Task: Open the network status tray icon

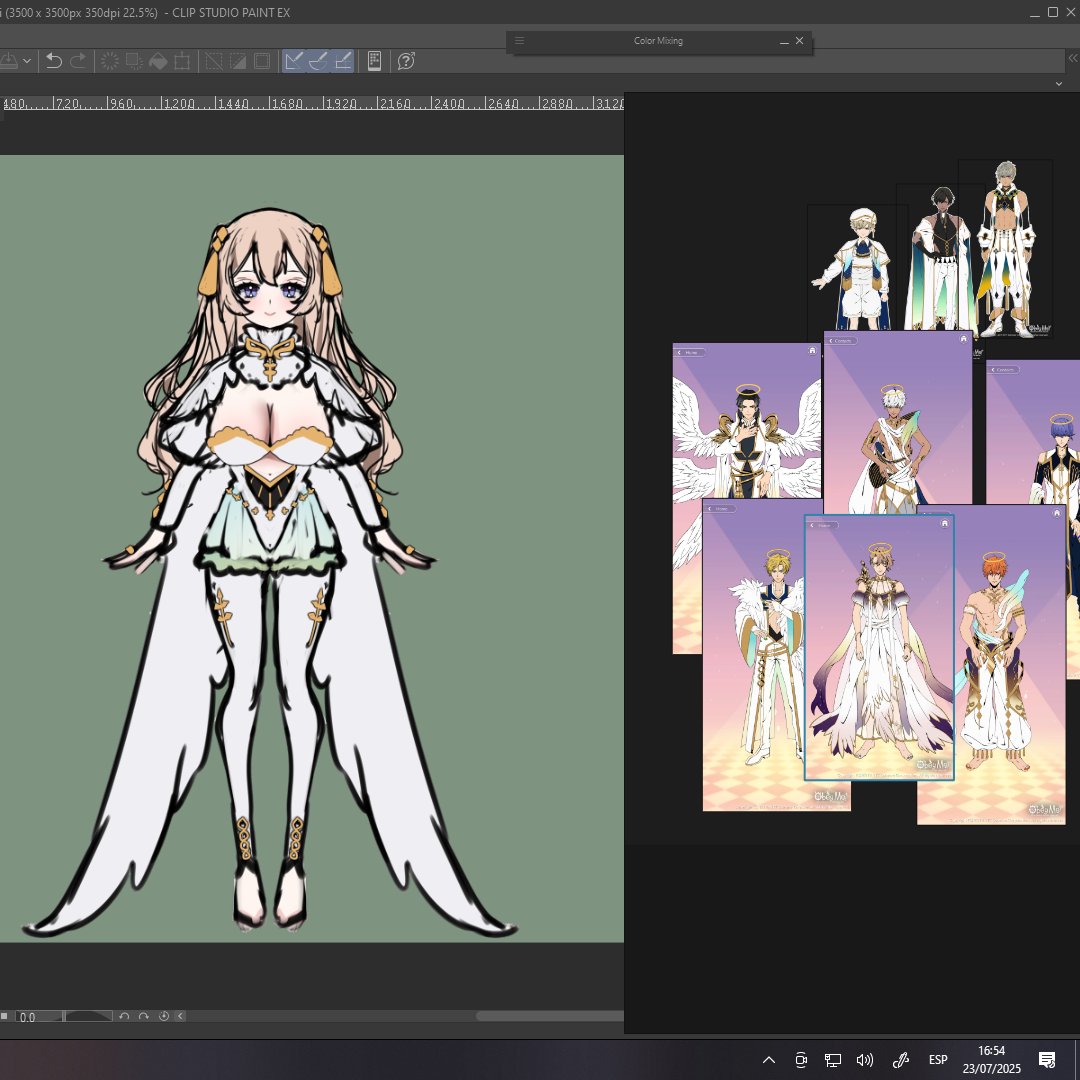Action: click(833, 1059)
